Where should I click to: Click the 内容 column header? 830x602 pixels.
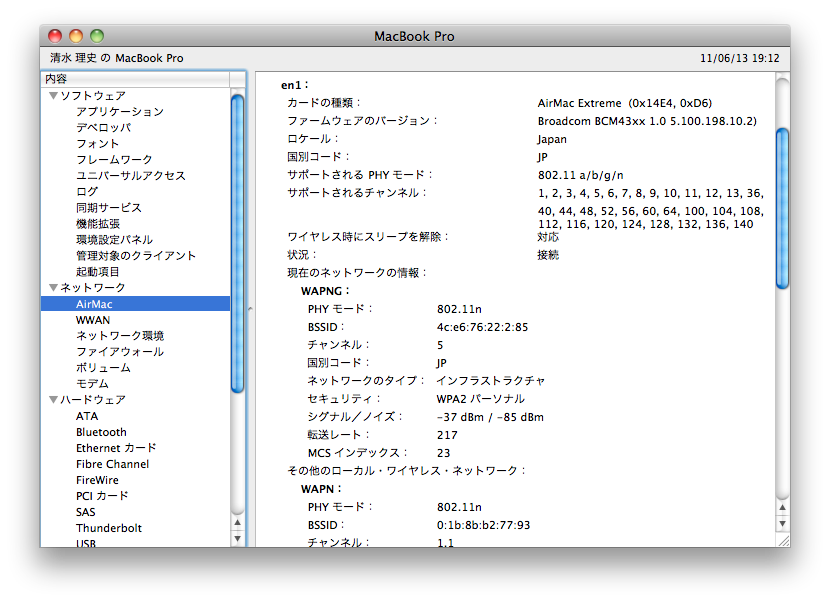click(136, 79)
